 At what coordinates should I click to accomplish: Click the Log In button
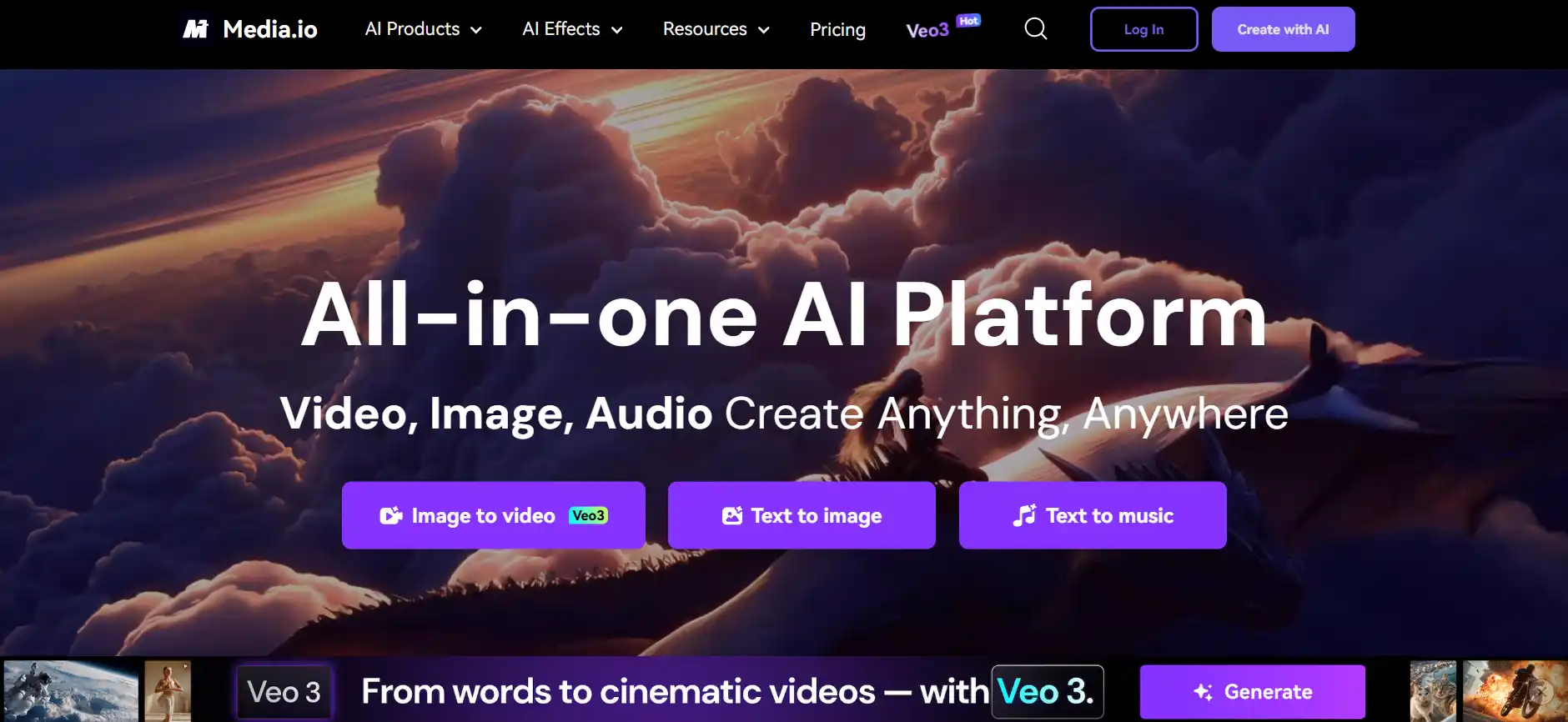pos(1143,29)
